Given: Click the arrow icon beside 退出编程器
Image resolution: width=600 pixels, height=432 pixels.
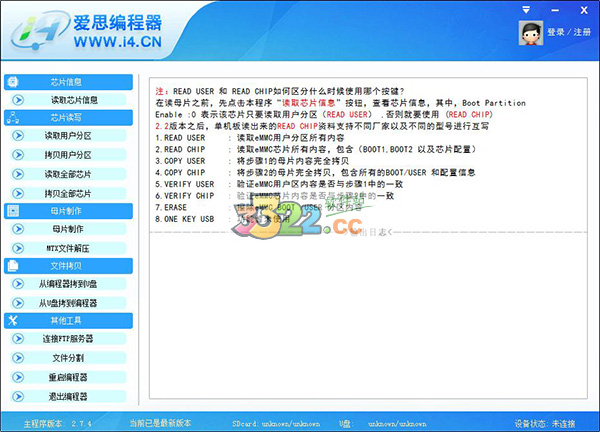Looking at the screenshot, I should pos(18,396).
